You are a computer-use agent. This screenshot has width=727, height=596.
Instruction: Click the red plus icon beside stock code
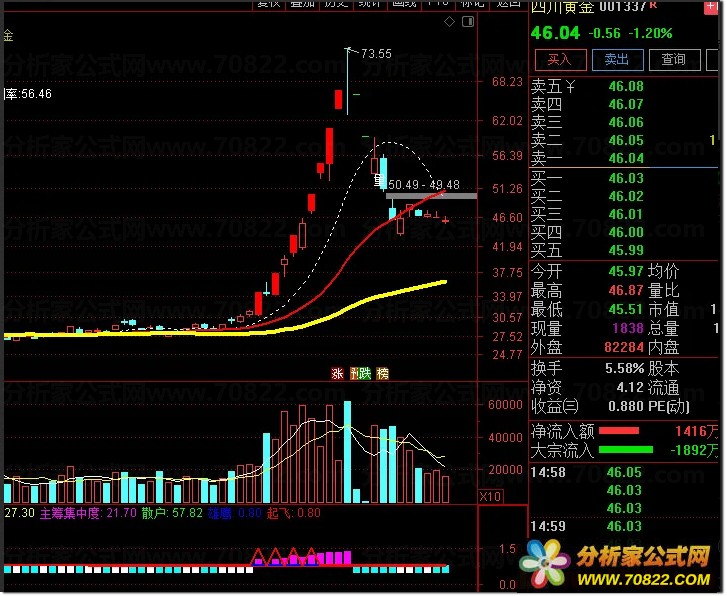pos(711,7)
